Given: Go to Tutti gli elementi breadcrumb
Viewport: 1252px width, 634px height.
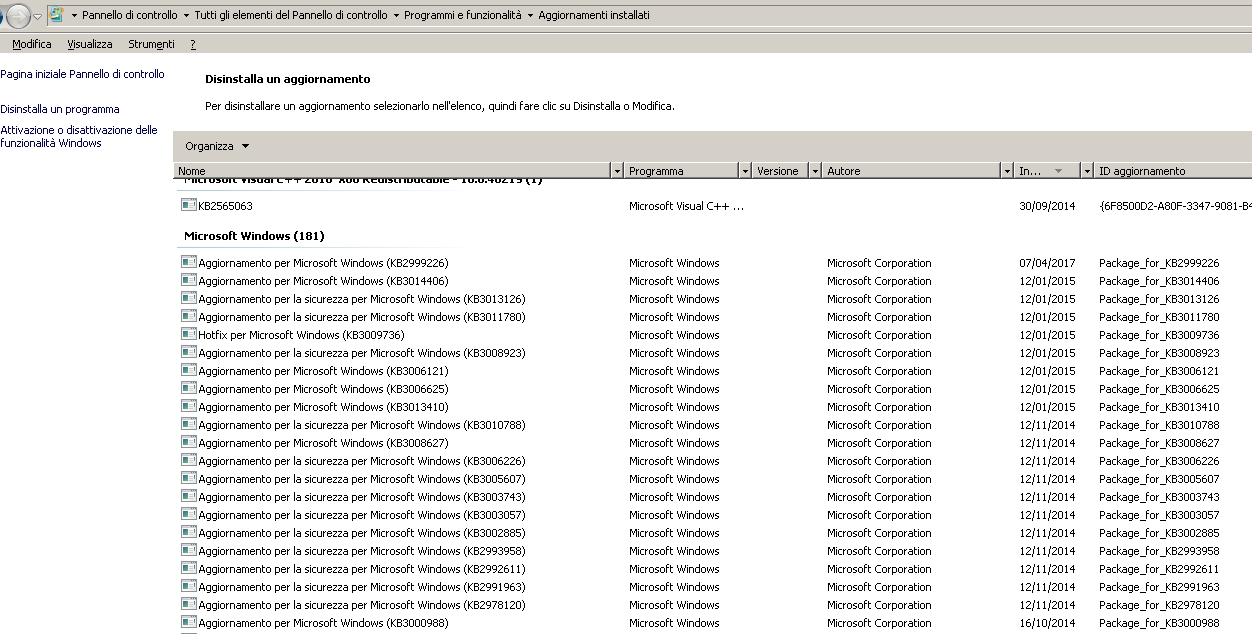Looking at the screenshot, I should [291, 15].
